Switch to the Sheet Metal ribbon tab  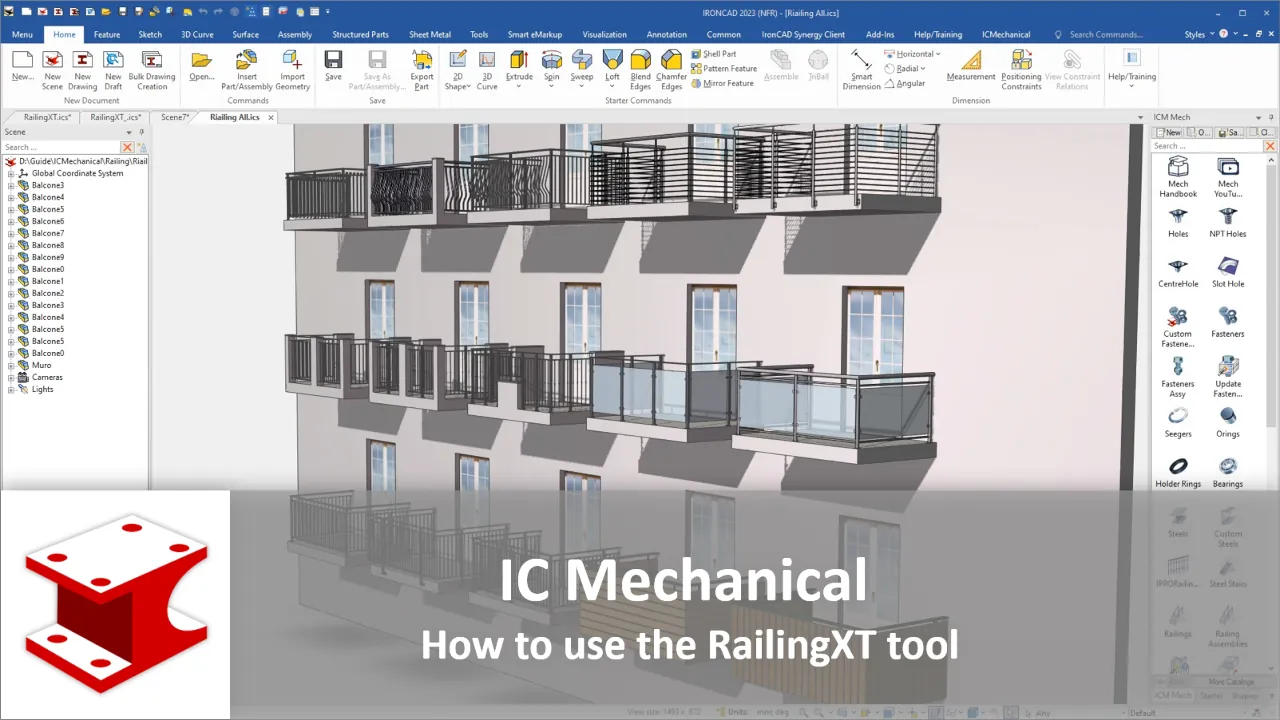[x=430, y=34]
